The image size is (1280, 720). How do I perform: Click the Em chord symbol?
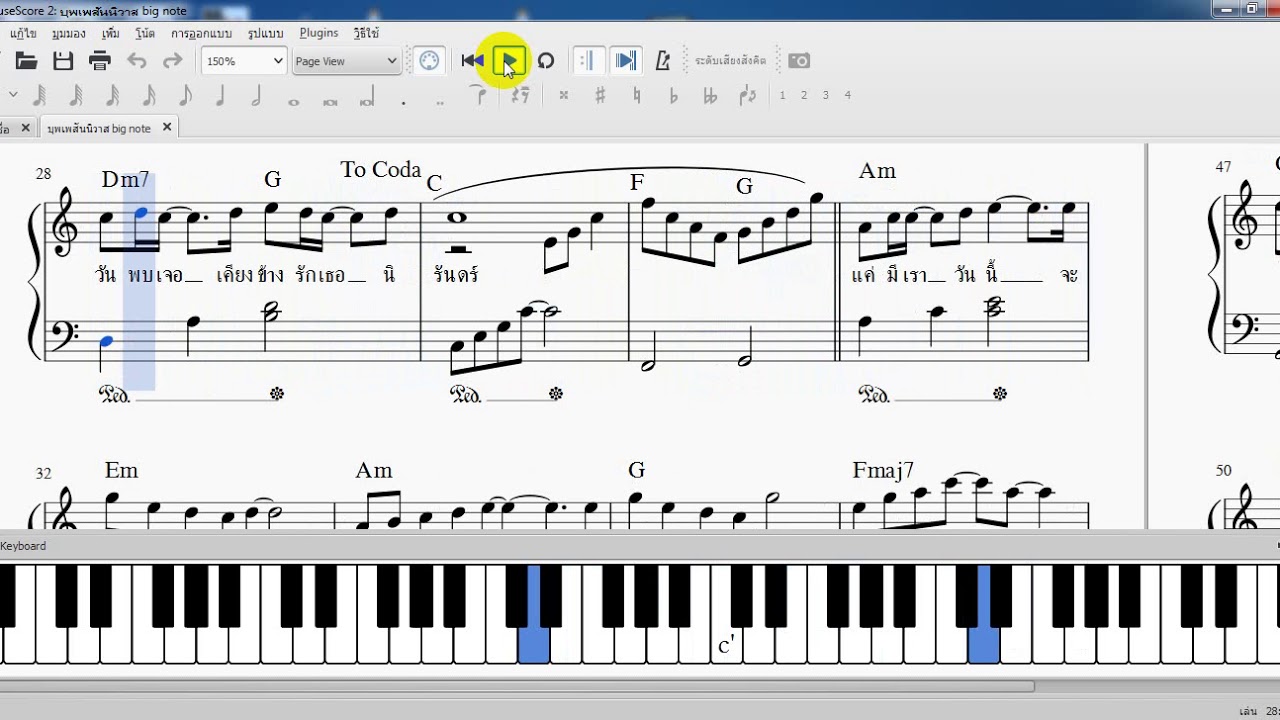pos(121,470)
